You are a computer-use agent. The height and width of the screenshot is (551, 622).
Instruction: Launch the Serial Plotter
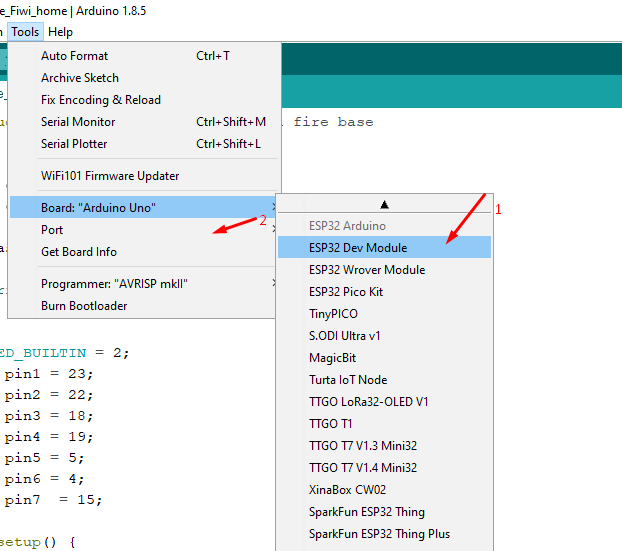[x=144, y=144]
